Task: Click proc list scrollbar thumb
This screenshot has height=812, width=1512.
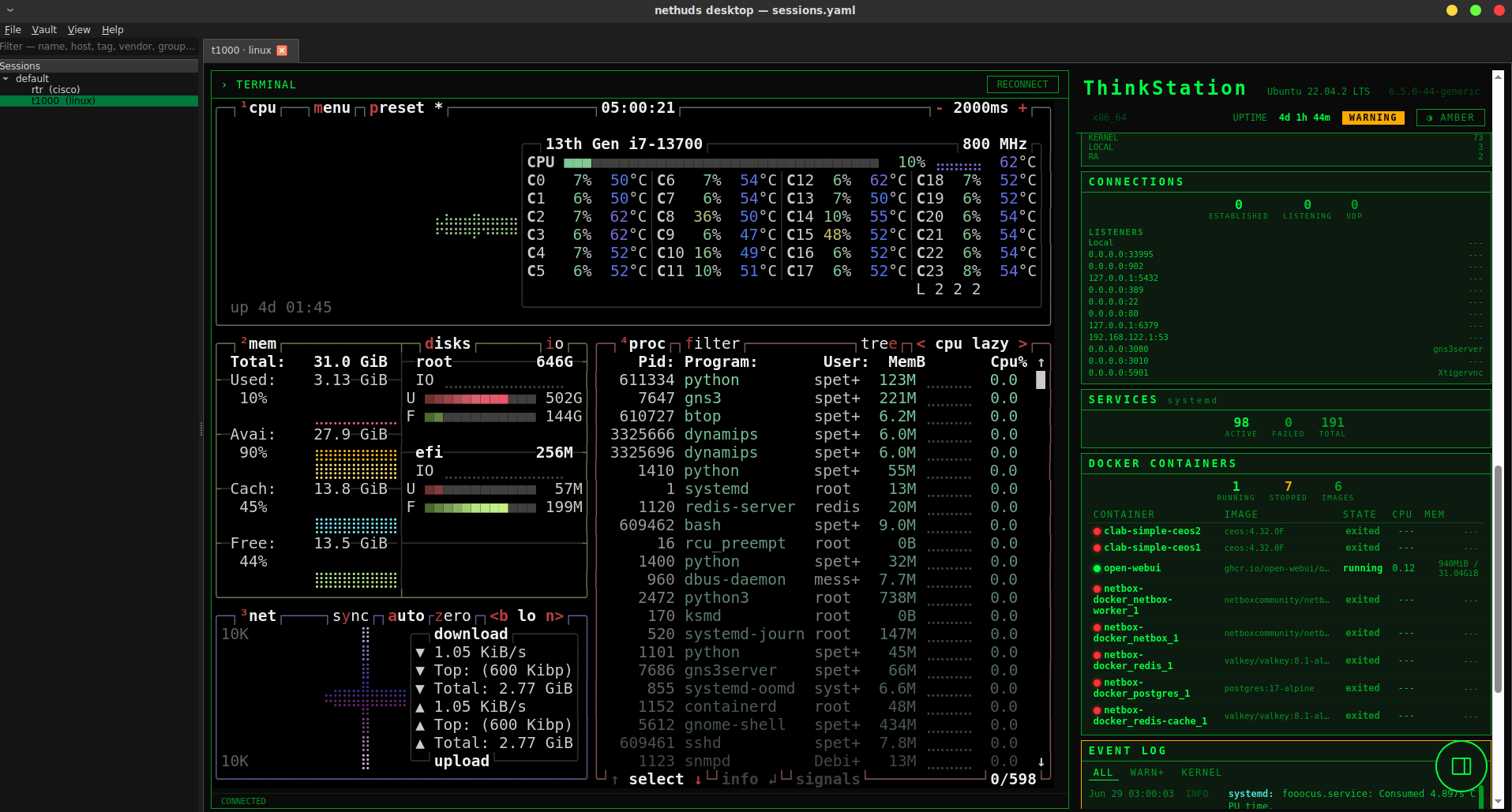Action: click(x=1041, y=380)
